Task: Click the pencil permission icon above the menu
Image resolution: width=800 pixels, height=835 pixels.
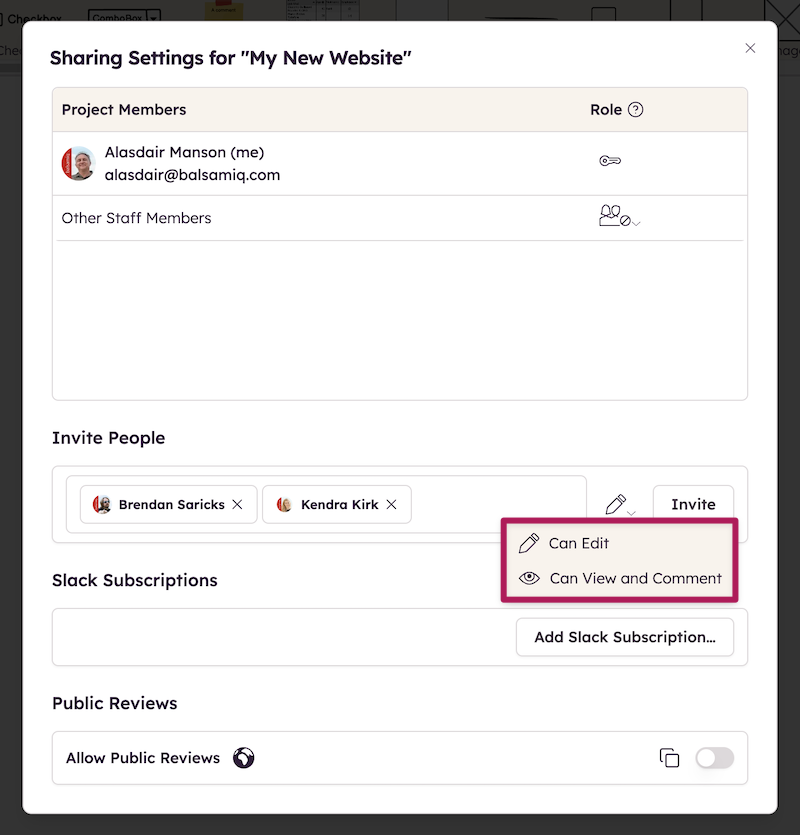Action: click(615, 504)
